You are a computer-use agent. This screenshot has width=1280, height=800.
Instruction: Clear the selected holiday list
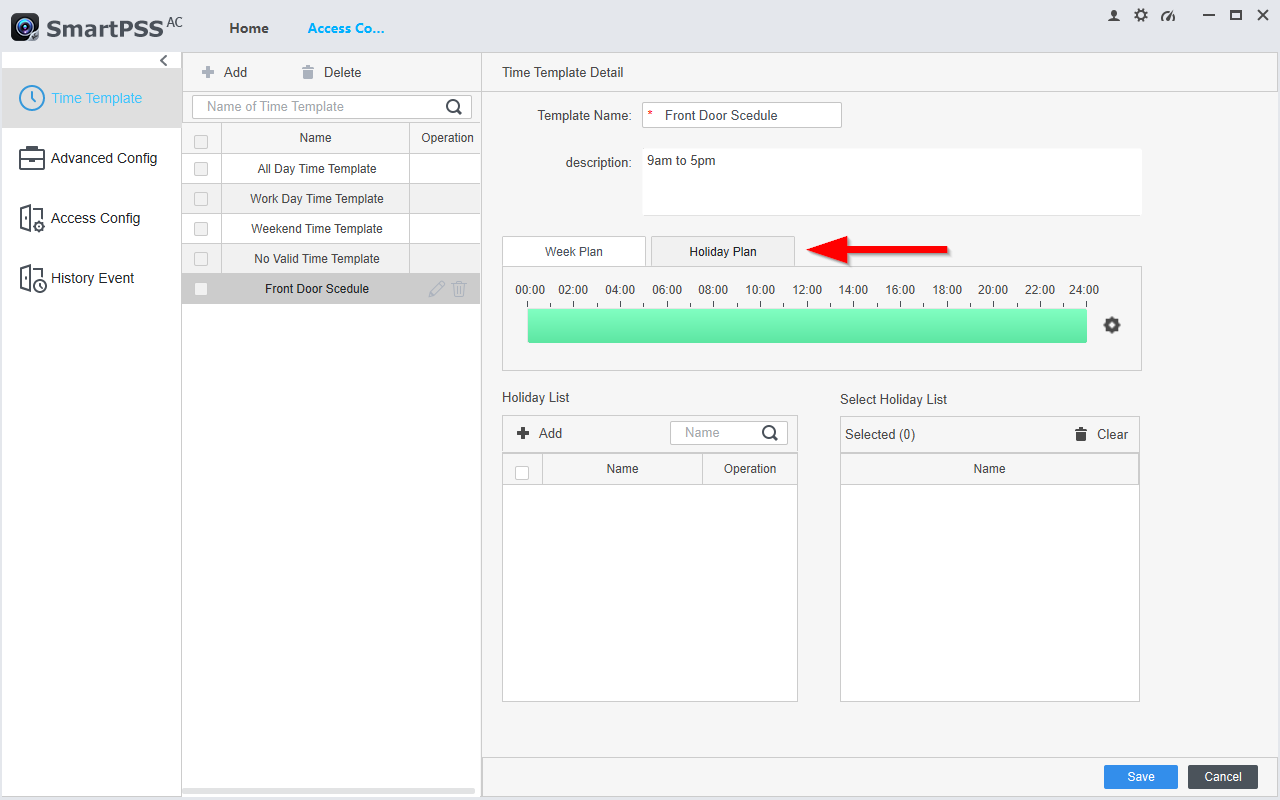click(x=1101, y=434)
